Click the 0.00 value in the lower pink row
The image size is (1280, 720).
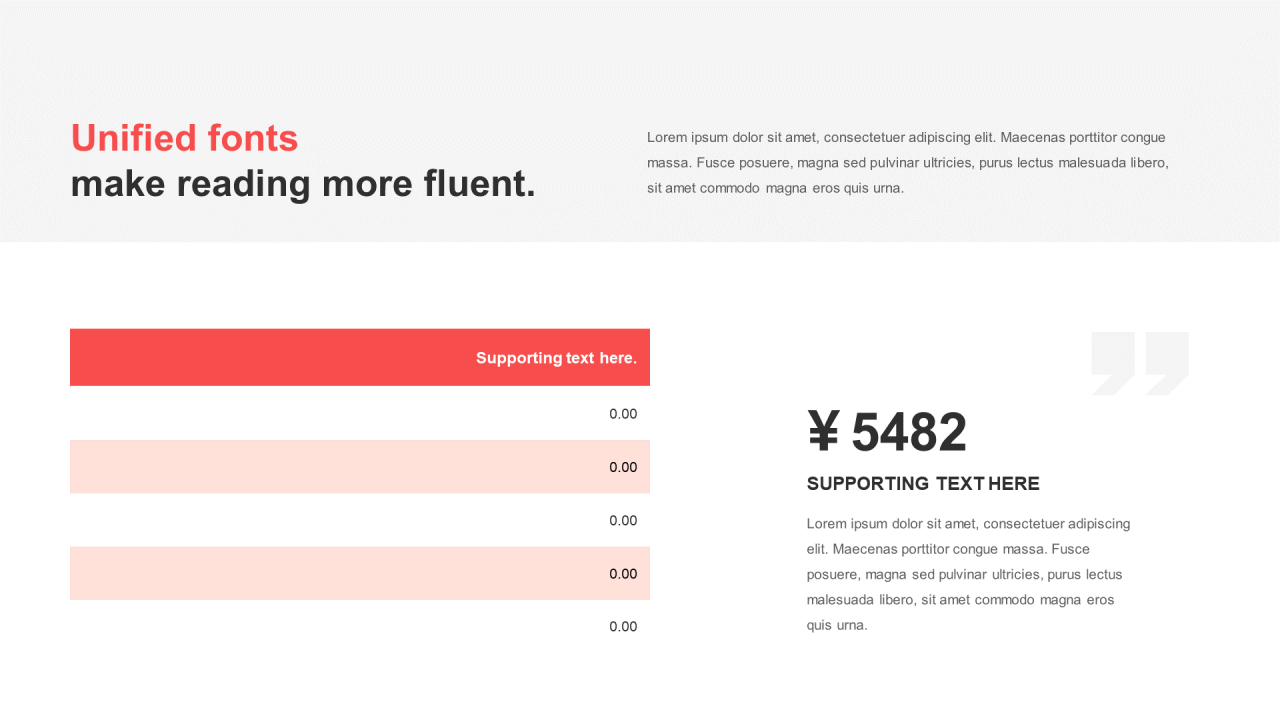click(x=623, y=574)
